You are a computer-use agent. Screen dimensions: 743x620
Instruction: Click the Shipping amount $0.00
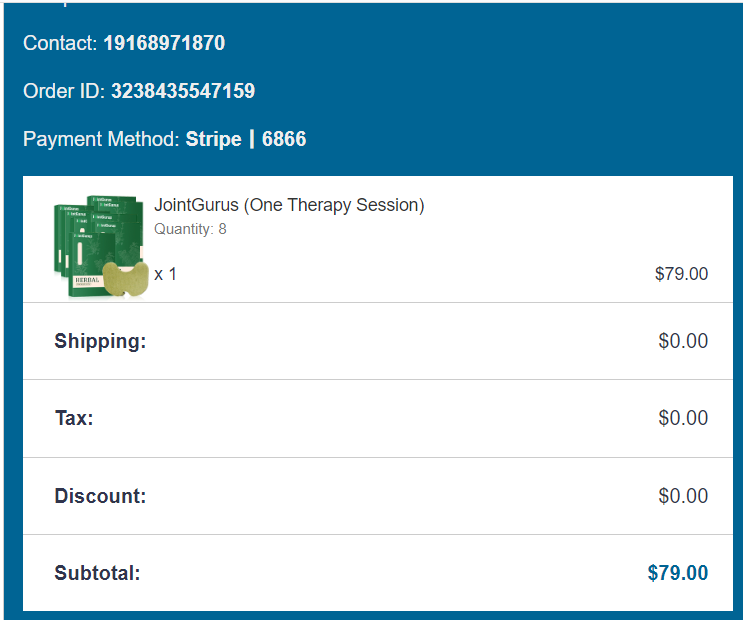pyautogui.click(x=682, y=341)
